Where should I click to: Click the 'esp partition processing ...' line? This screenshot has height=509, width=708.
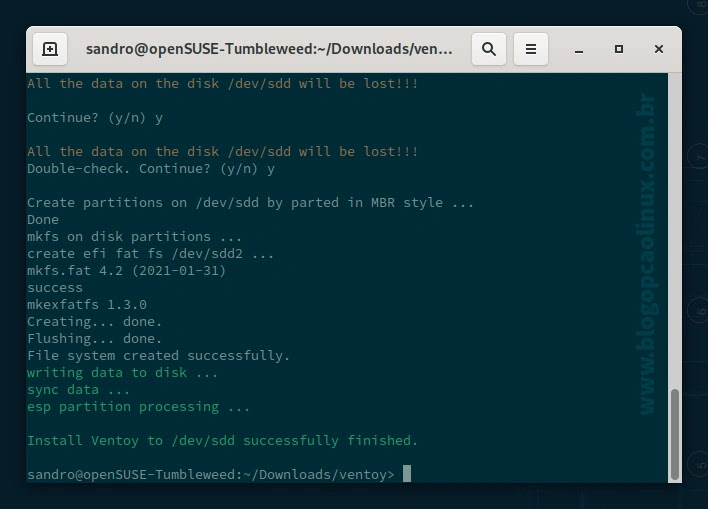[x=138, y=406]
